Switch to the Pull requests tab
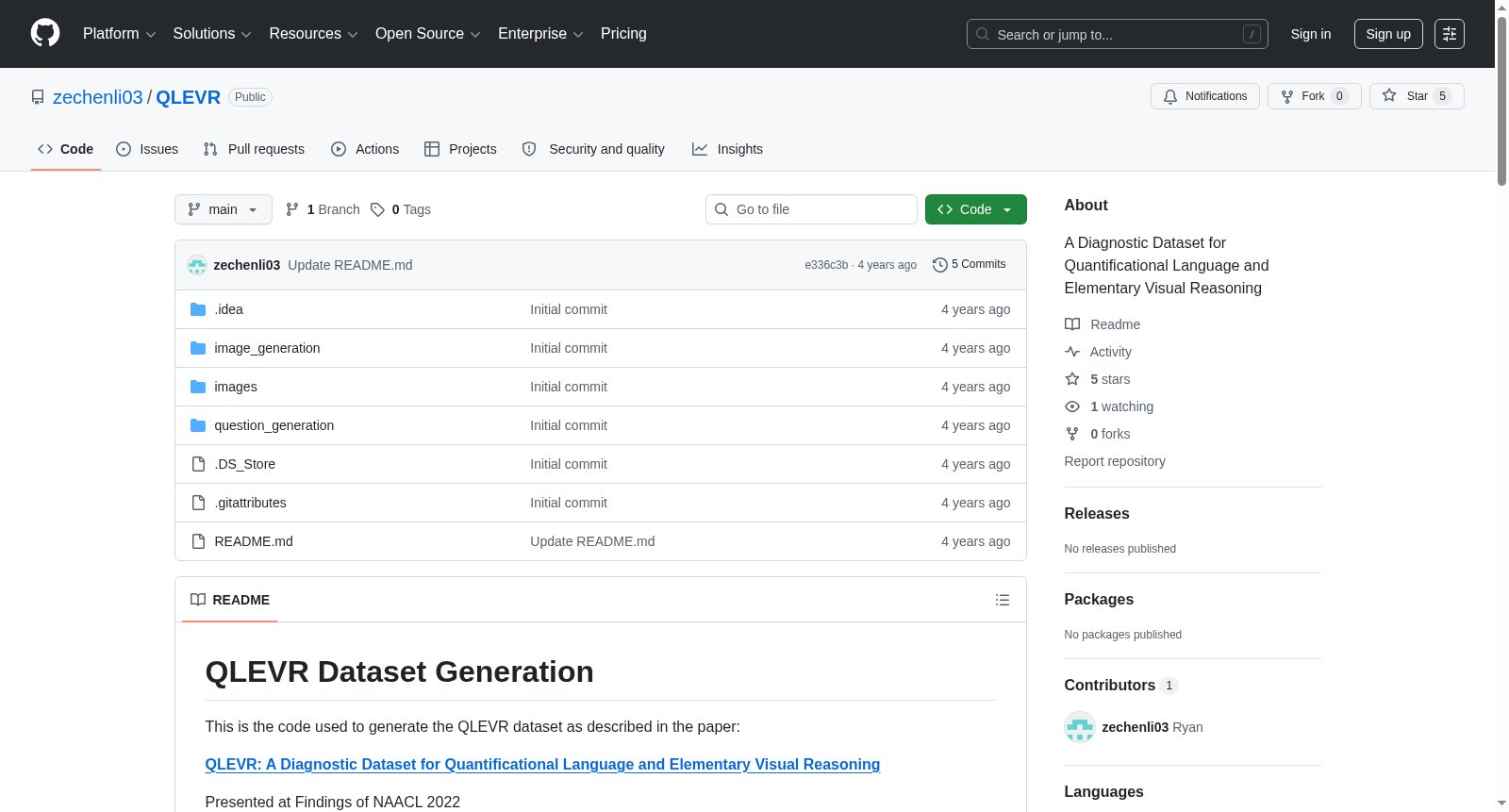The height and width of the screenshot is (812, 1509). click(x=254, y=149)
